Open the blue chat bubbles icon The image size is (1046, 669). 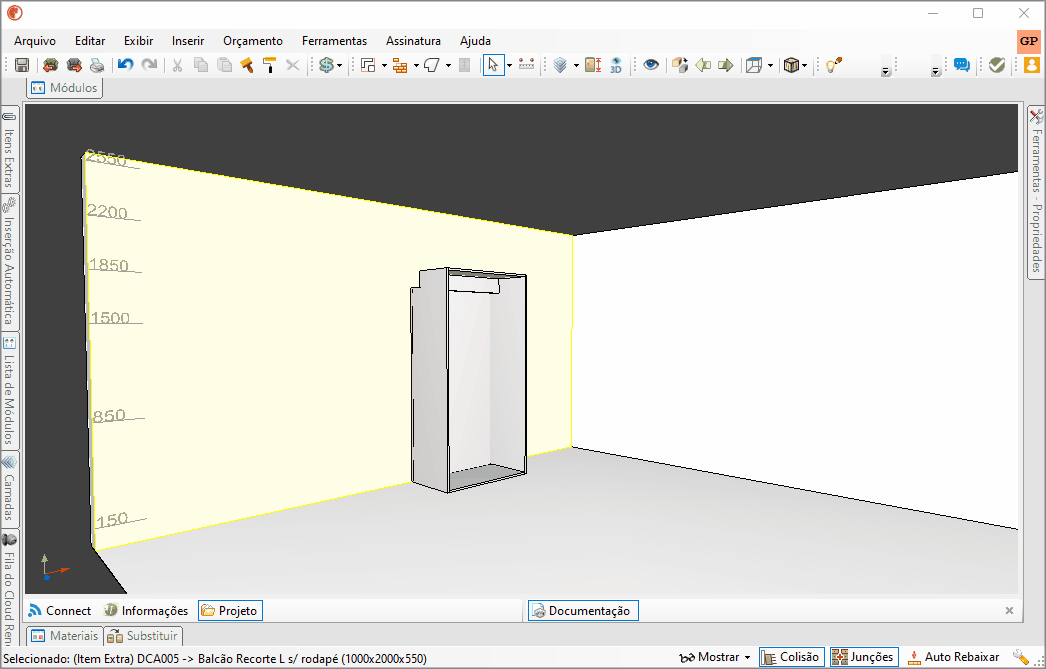[961, 65]
